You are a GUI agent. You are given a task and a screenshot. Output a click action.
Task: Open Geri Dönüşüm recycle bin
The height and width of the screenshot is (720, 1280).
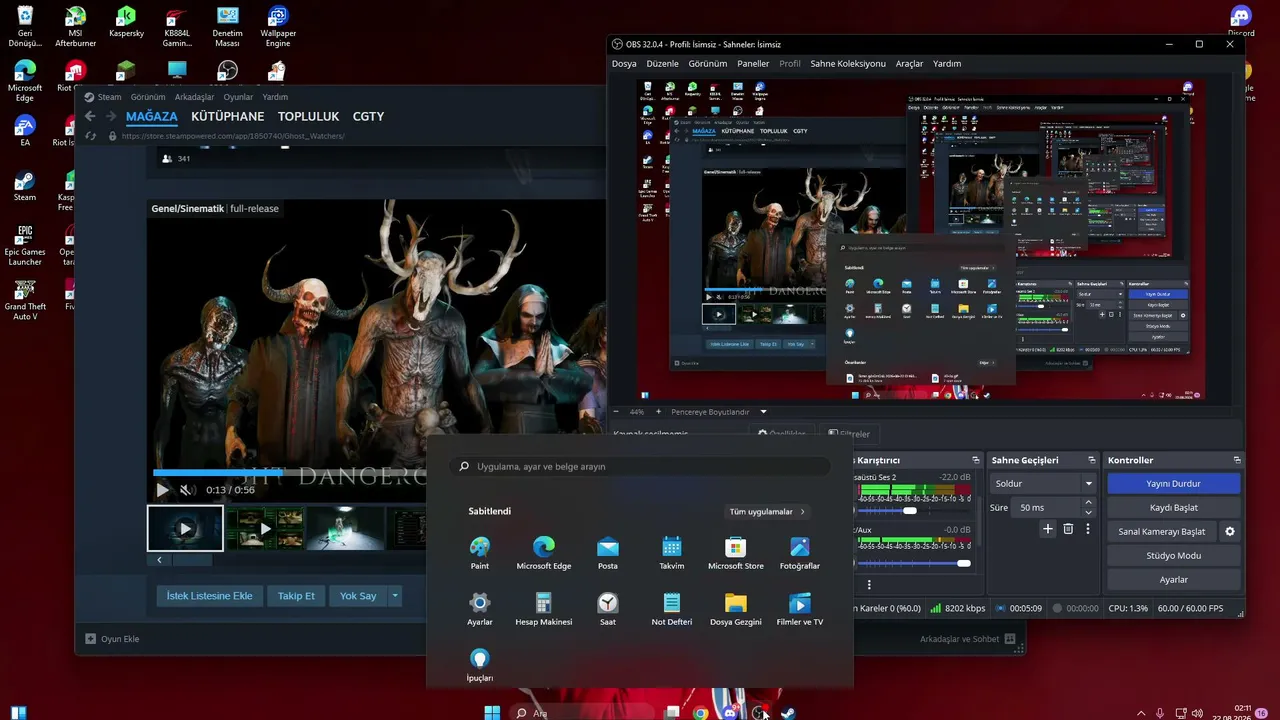pos(25,27)
